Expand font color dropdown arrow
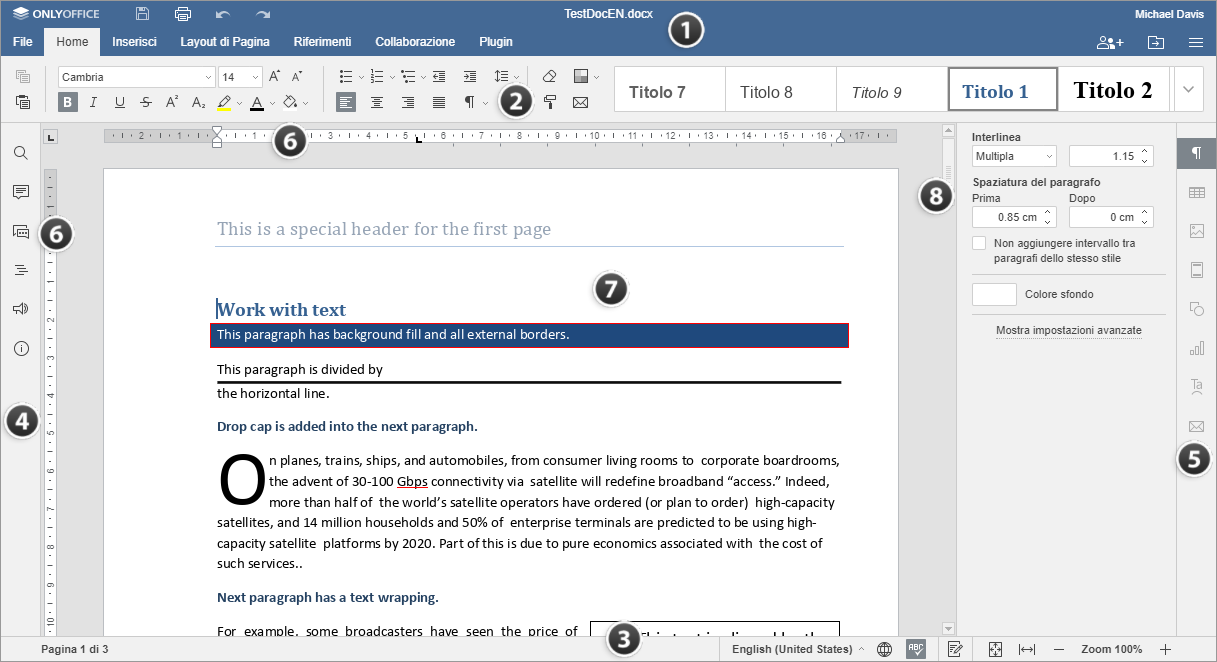 272,102
